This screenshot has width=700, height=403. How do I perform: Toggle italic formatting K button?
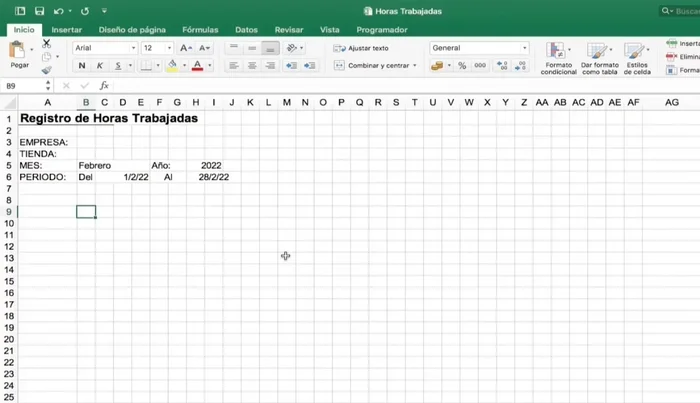(x=100, y=66)
